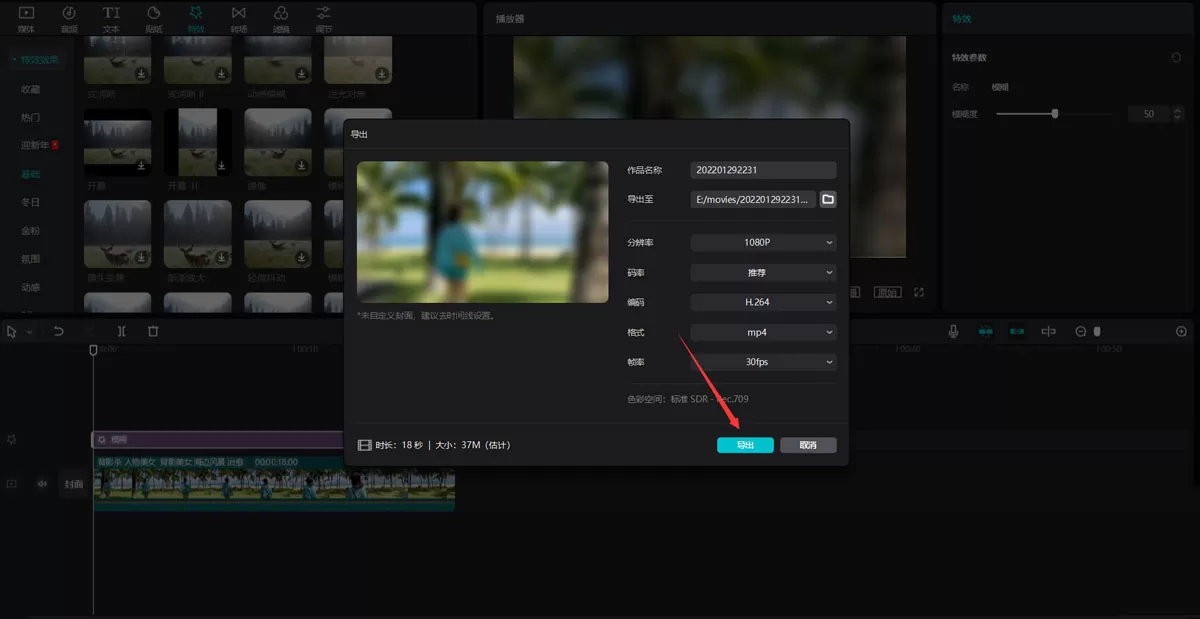Click the 轻微抖动 effect thumbnail

(x=278, y=234)
